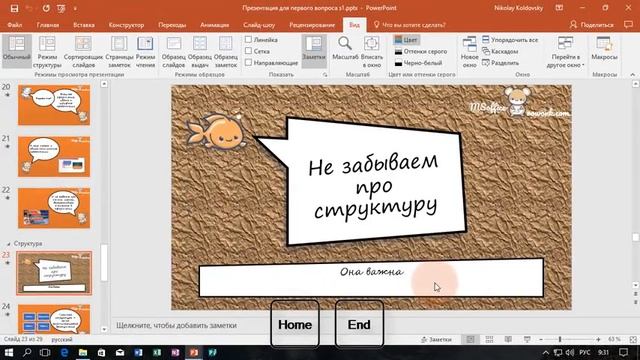
Task: Open the Конструктор tab
Action: (x=126, y=25)
